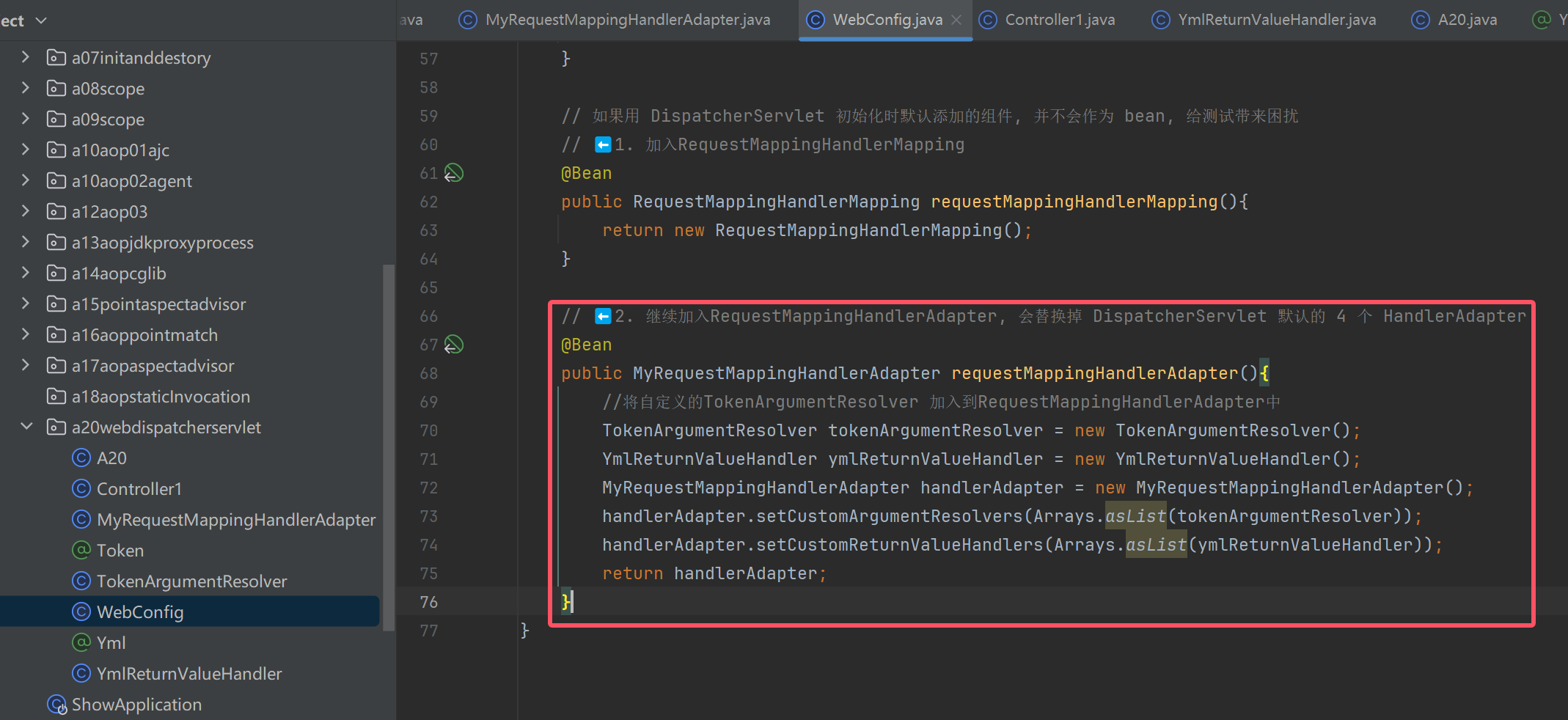Open MyRequestMappingHandlerAdapter in project tree
The height and width of the screenshot is (720, 1568).
coord(236,520)
